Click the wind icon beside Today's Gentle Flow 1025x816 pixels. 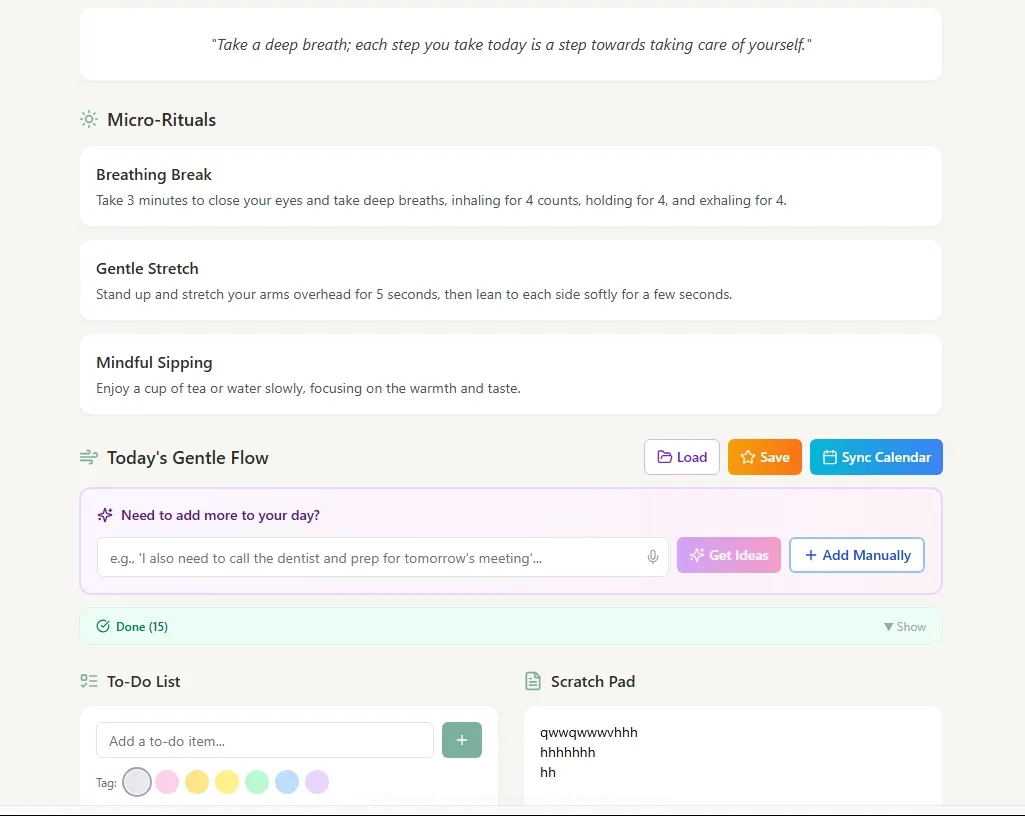89,457
